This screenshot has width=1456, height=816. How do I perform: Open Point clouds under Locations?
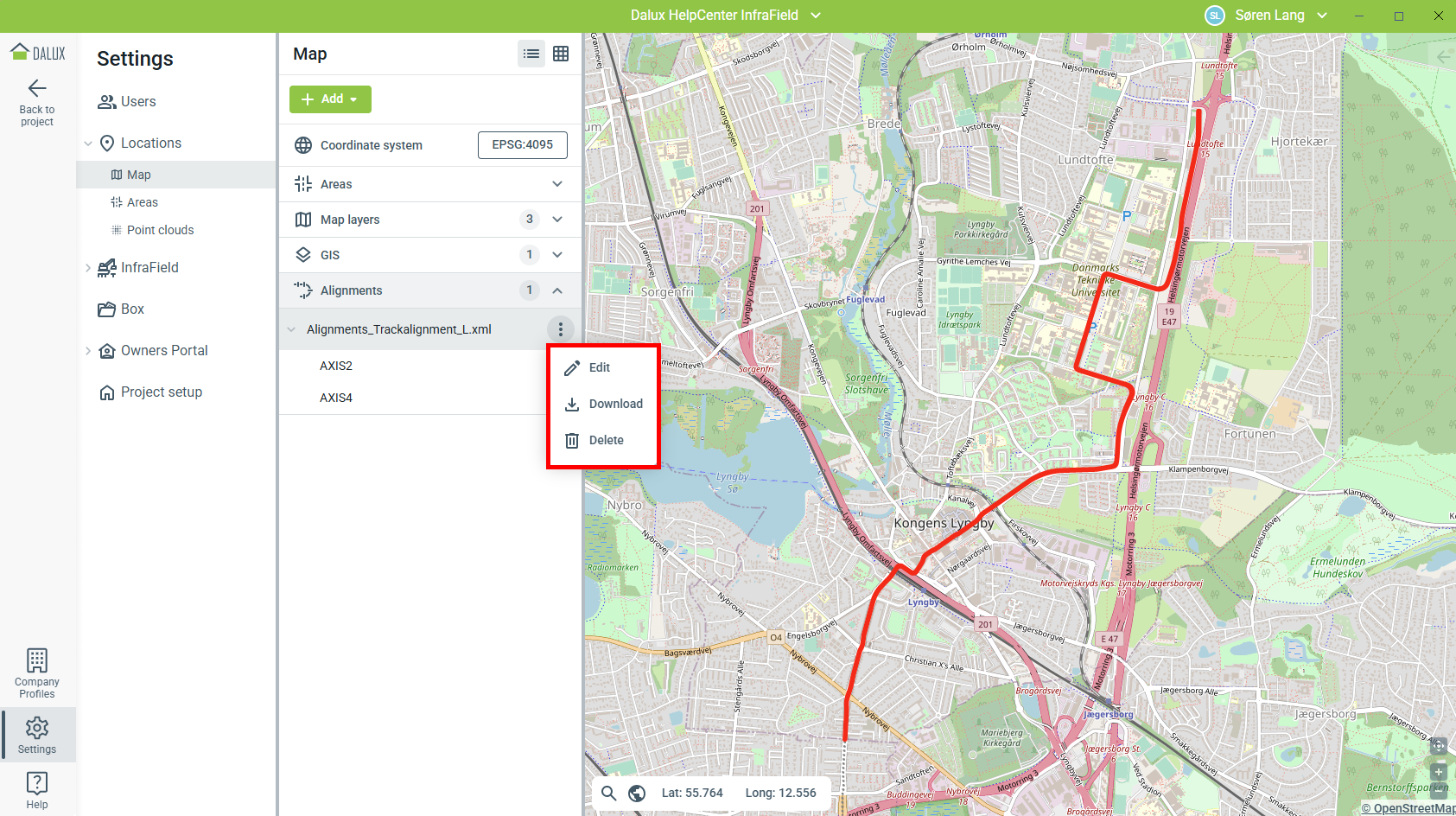coord(160,230)
